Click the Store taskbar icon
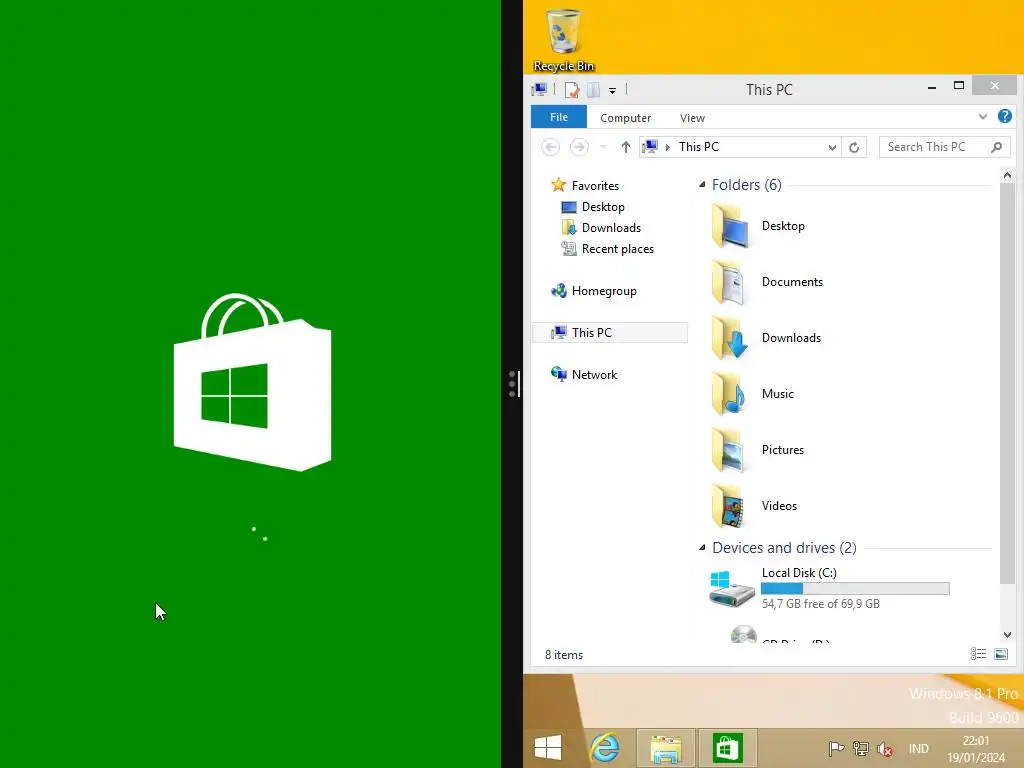This screenshot has width=1024, height=768. point(727,748)
